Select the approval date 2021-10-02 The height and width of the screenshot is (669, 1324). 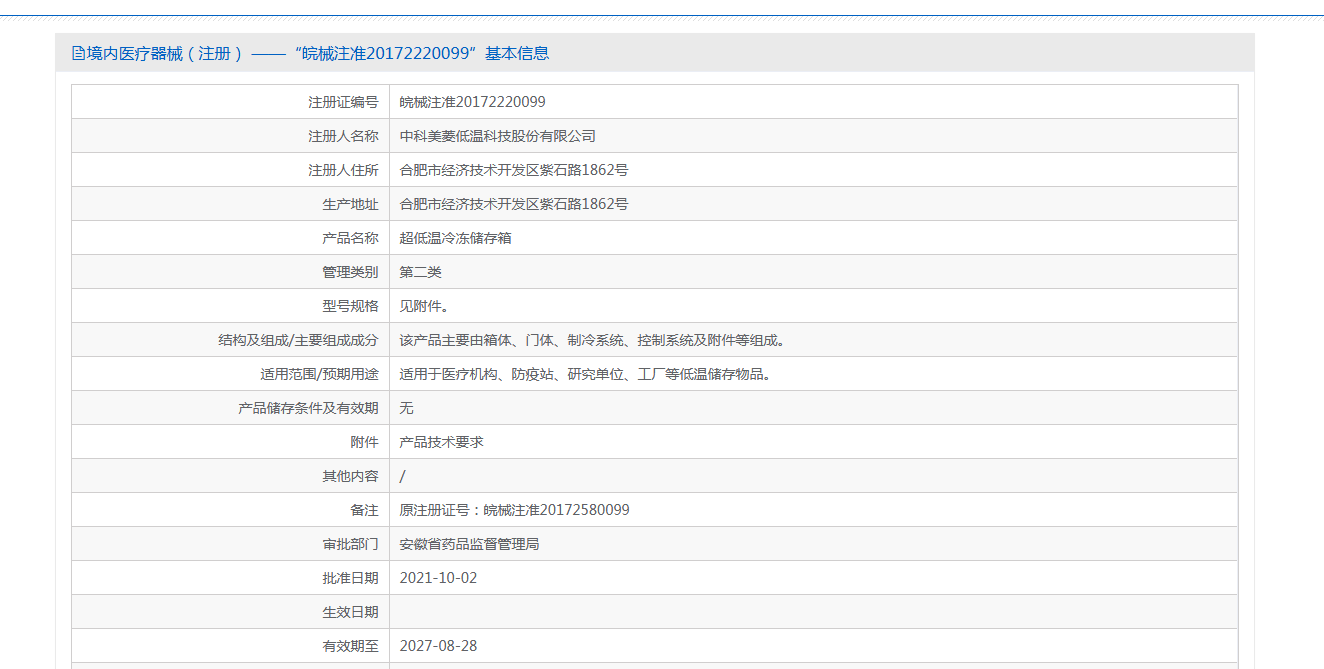click(438, 578)
